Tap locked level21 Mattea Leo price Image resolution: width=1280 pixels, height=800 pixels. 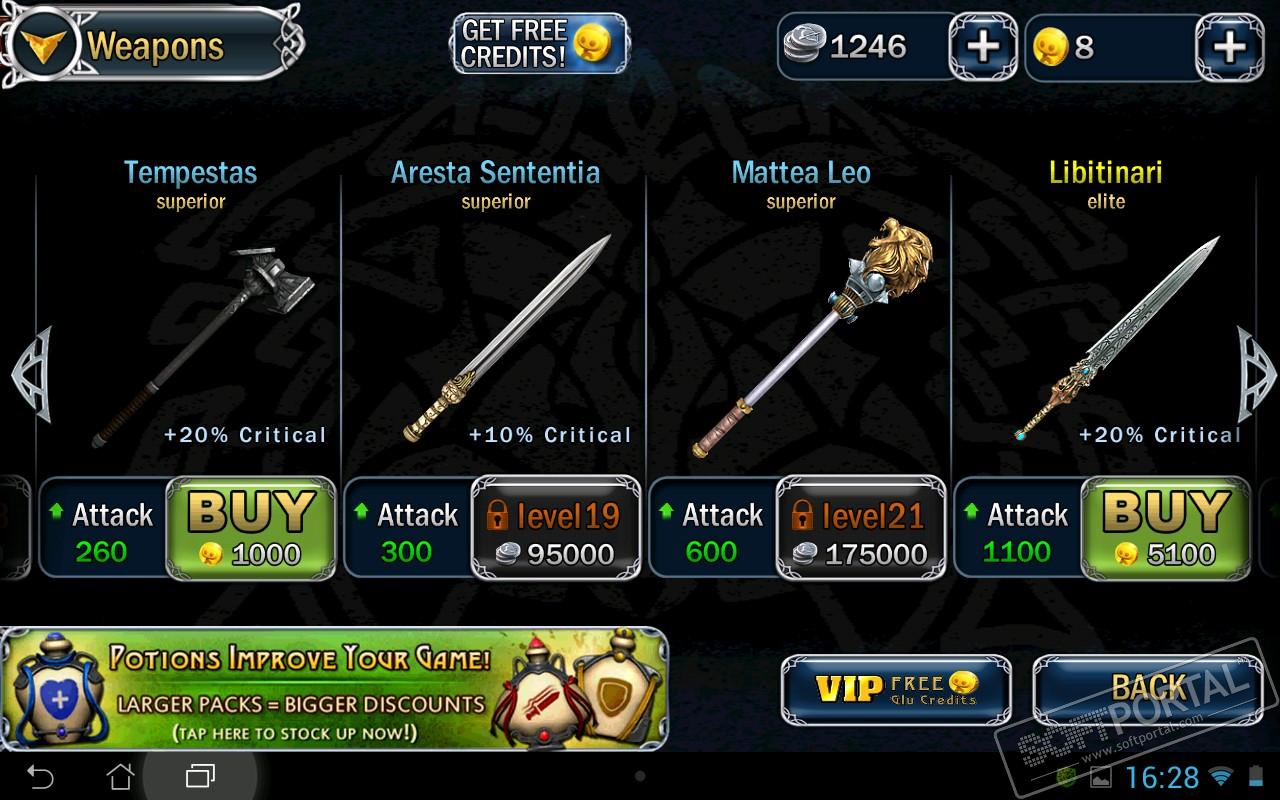click(861, 527)
